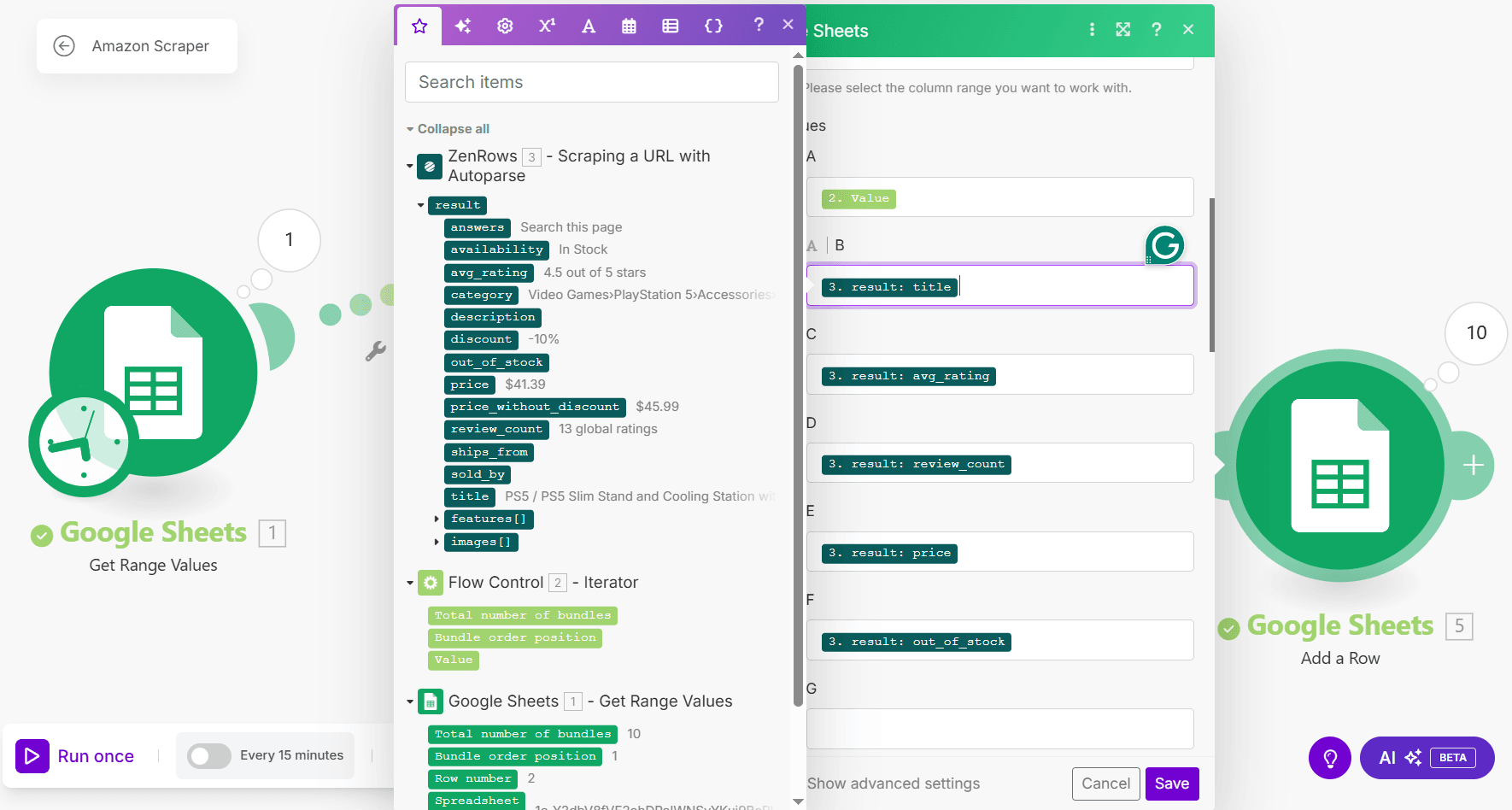Insert the review_count variable from list
The image size is (1512, 810).
pos(496,429)
